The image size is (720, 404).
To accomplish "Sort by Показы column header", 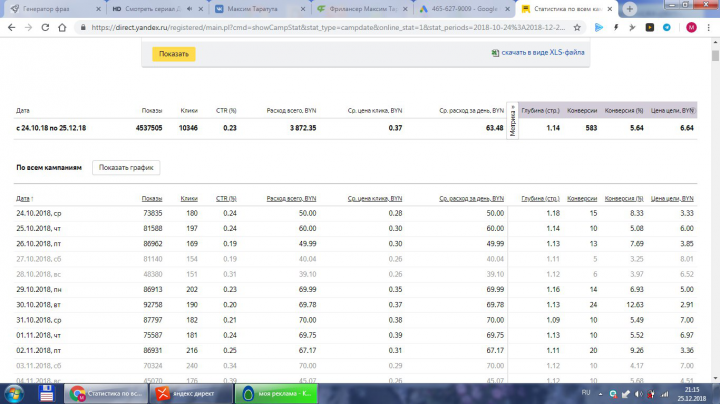I will 152,198.
